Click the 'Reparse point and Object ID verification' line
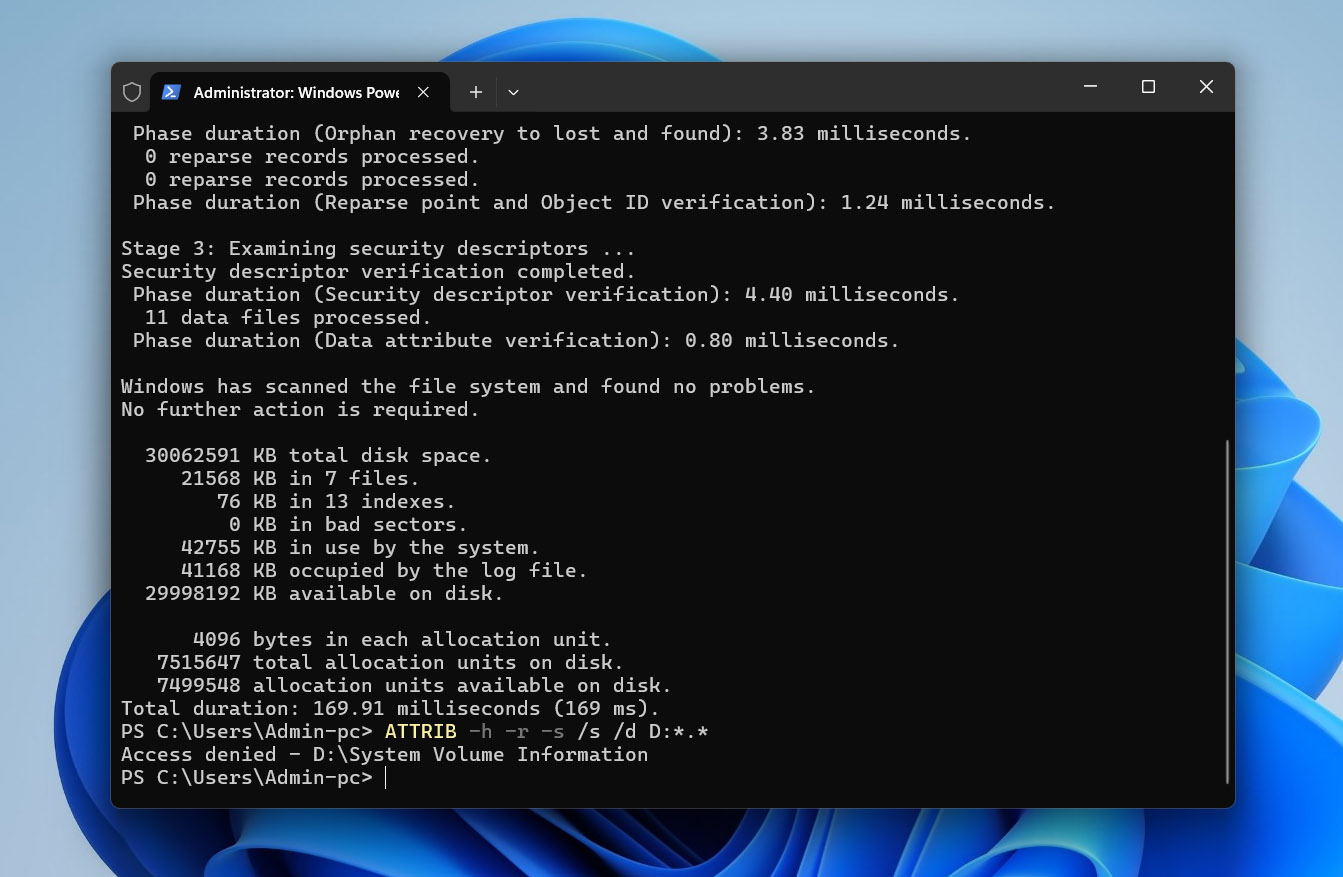This screenshot has height=877, width=1343. tap(594, 202)
